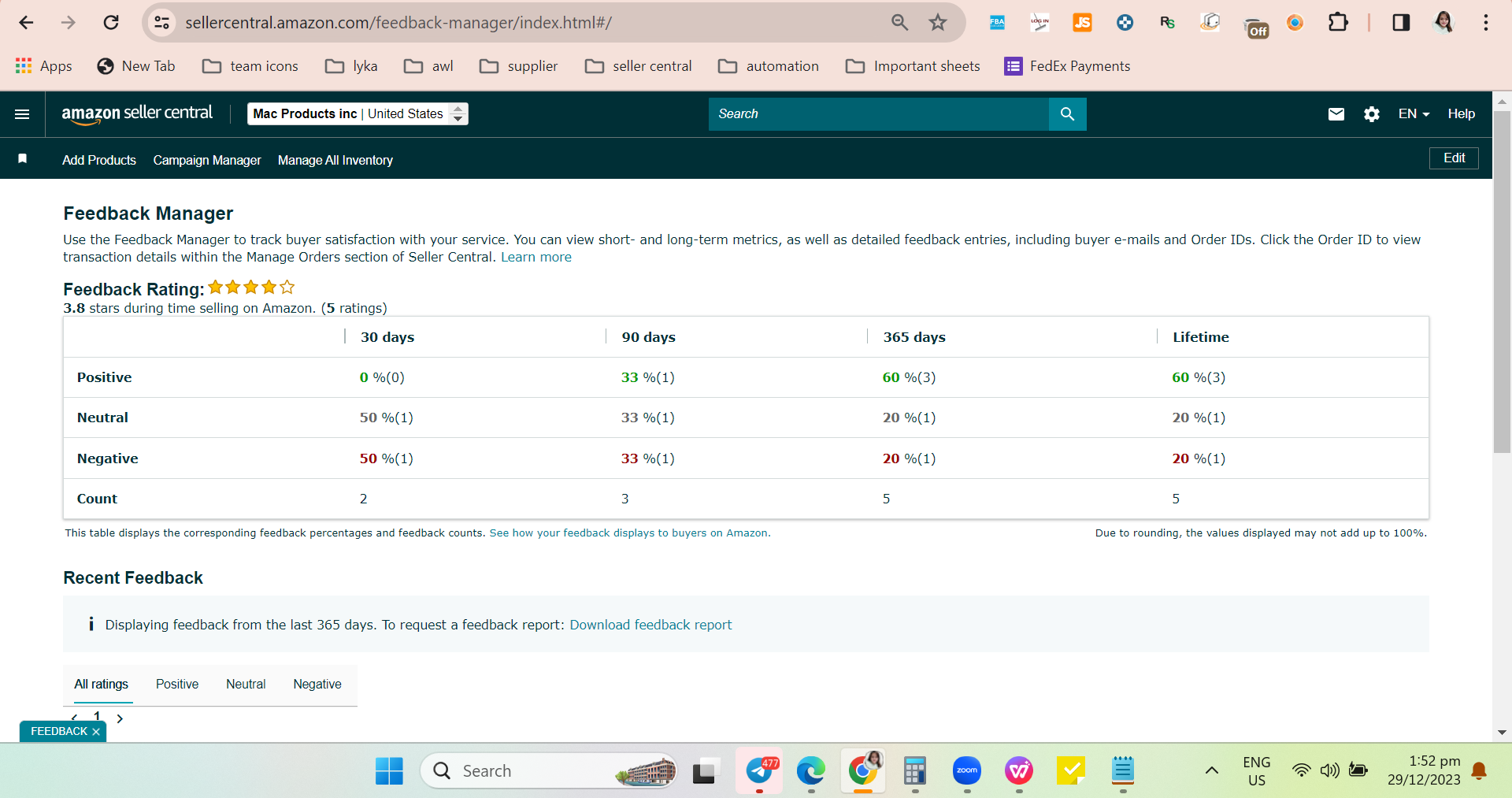This screenshot has width=1512, height=798.
Task: Open Zoom from the taskbar
Action: pos(966,771)
